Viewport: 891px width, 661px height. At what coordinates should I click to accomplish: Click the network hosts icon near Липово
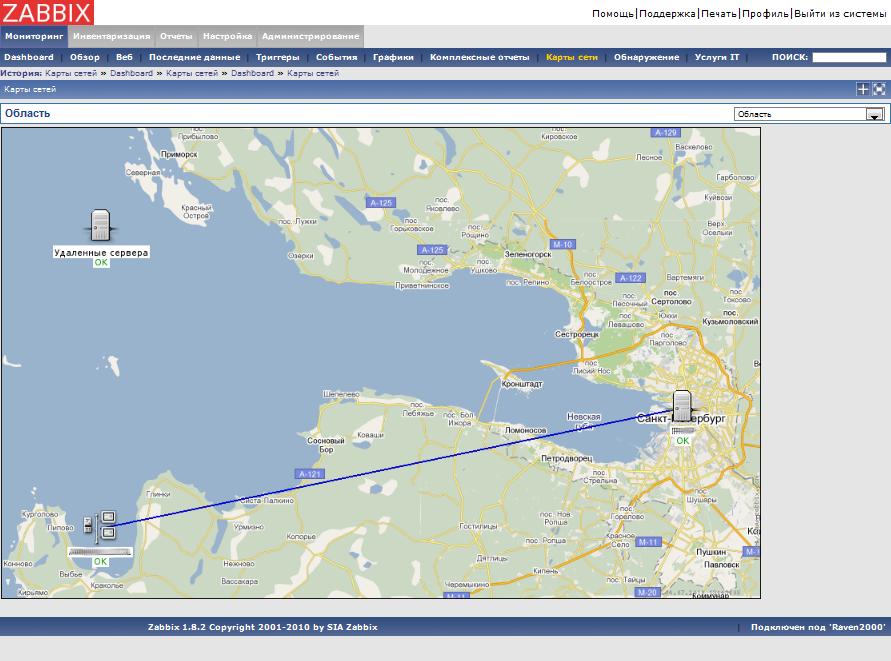[x=99, y=527]
